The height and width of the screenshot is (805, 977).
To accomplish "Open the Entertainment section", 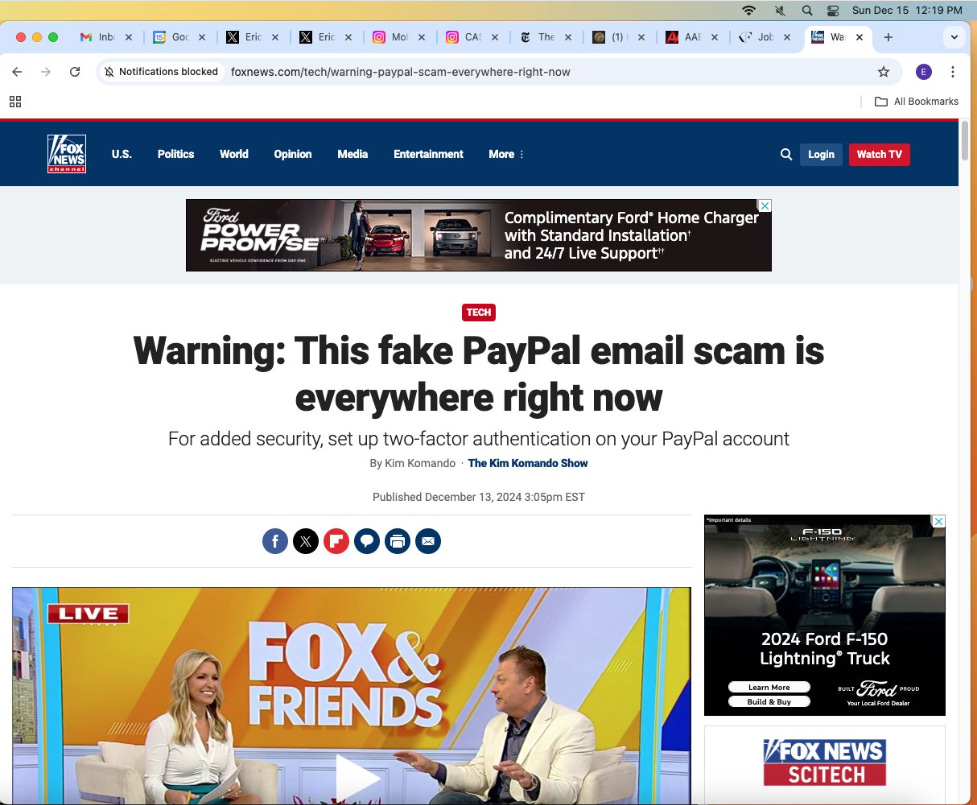I will click(428, 154).
